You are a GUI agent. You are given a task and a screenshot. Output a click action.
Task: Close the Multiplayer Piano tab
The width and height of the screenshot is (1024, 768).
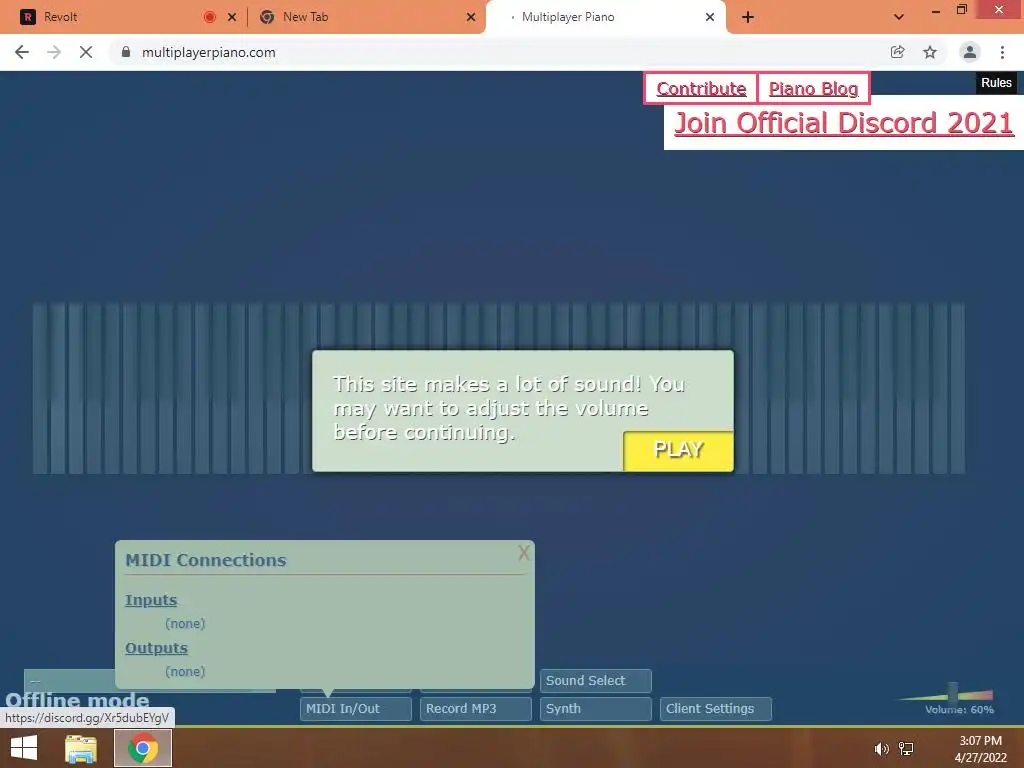[x=710, y=17]
